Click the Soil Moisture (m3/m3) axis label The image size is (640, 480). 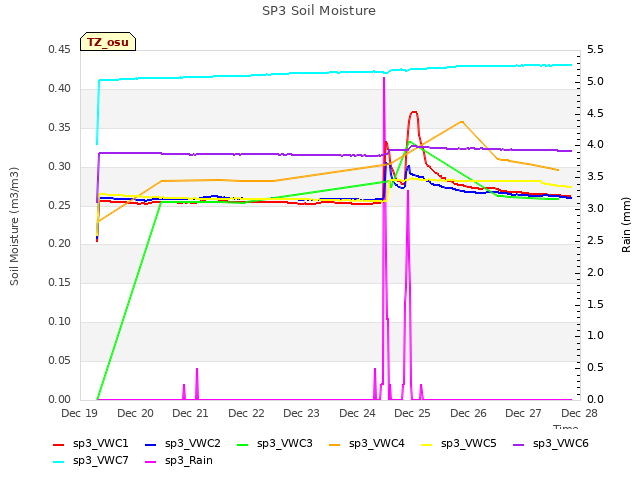14,226
